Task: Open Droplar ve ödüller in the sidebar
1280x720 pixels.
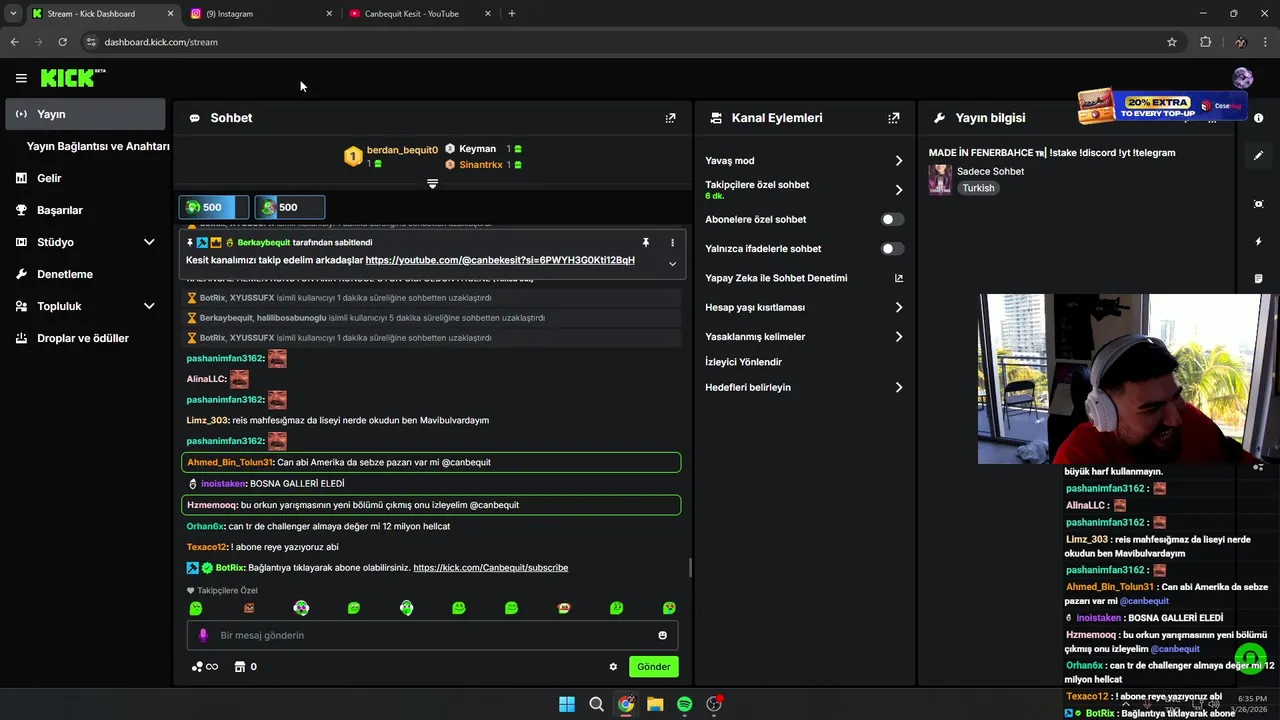Action: click(85, 338)
